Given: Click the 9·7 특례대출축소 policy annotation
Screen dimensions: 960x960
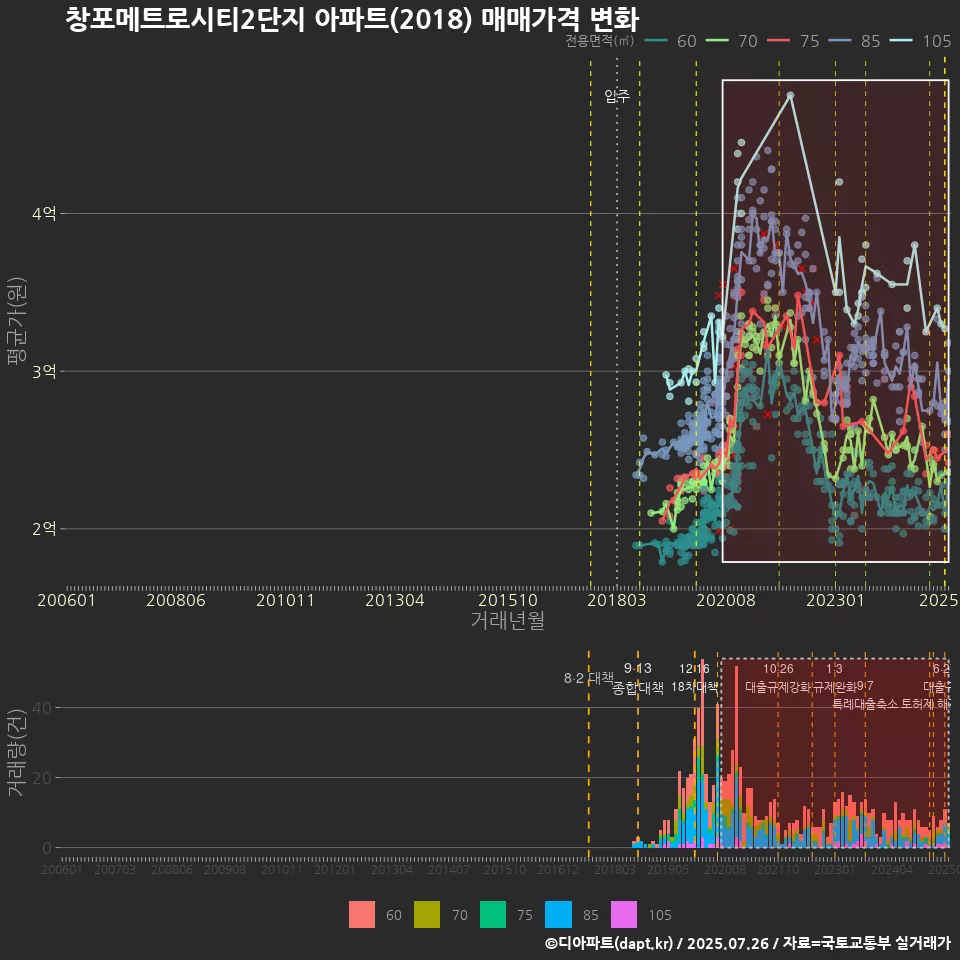Looking at the screenshot, I should [x=865, y=695].
